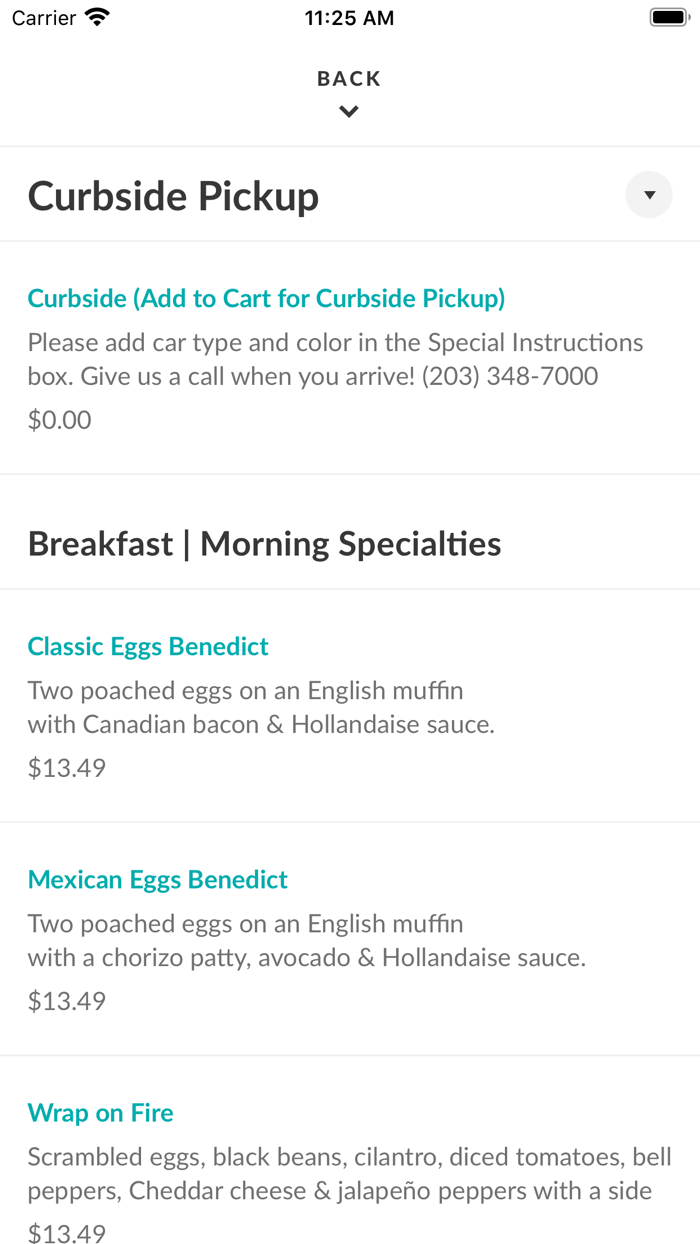Tap the Curbside Pickup heading

[x=173, y=196]
